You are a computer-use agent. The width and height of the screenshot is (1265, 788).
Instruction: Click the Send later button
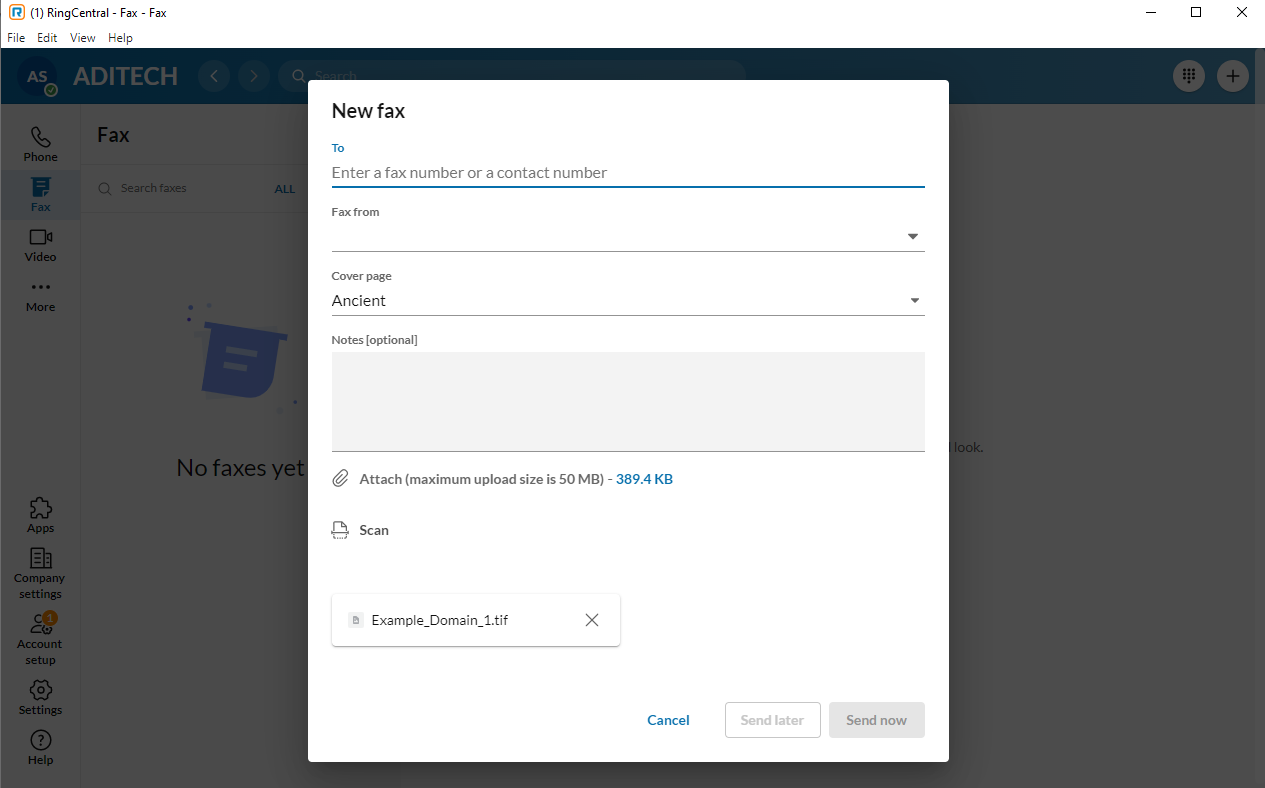(772, 720)
